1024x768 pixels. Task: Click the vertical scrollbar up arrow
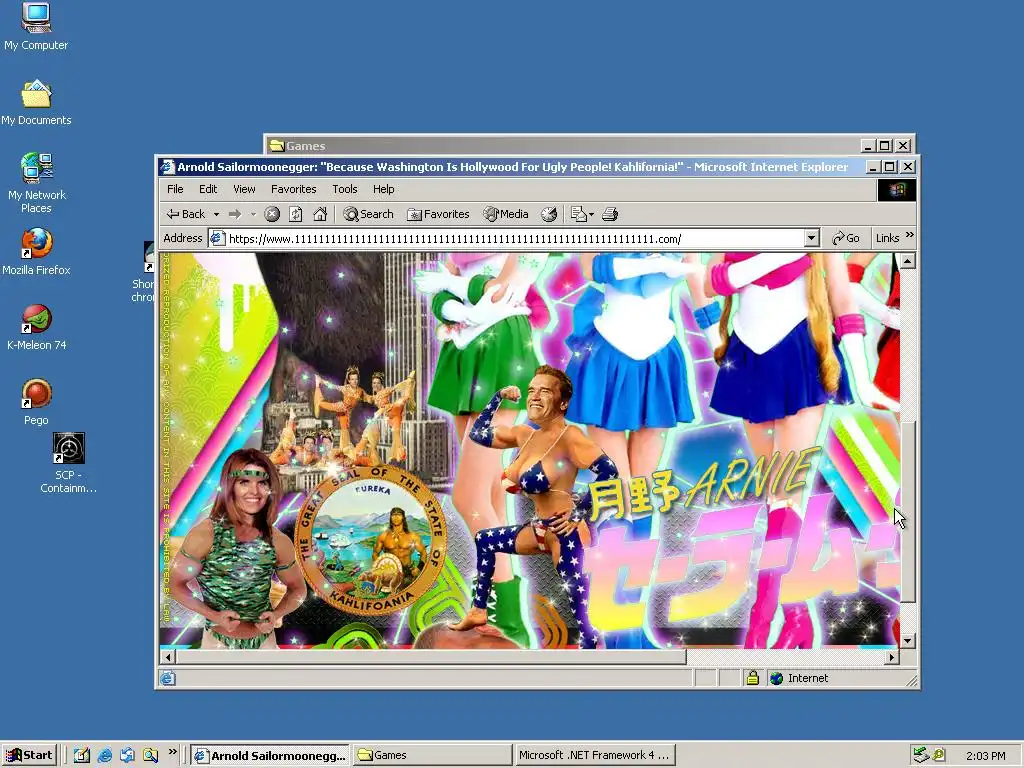click(907, 261)
